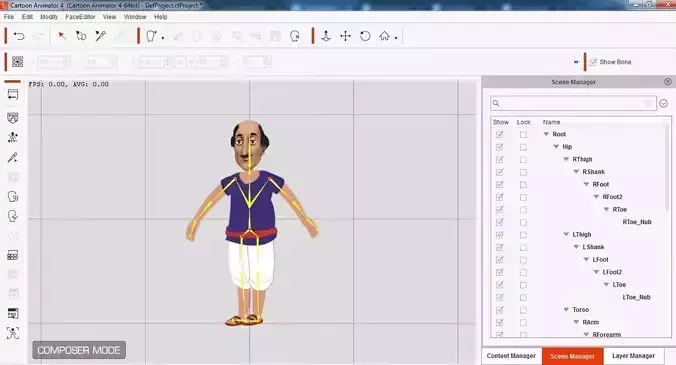Image resolution: width=676 pixels, height=365 pixels.
Task: Toggle Show checkbox for Hip
Action: 500,147
